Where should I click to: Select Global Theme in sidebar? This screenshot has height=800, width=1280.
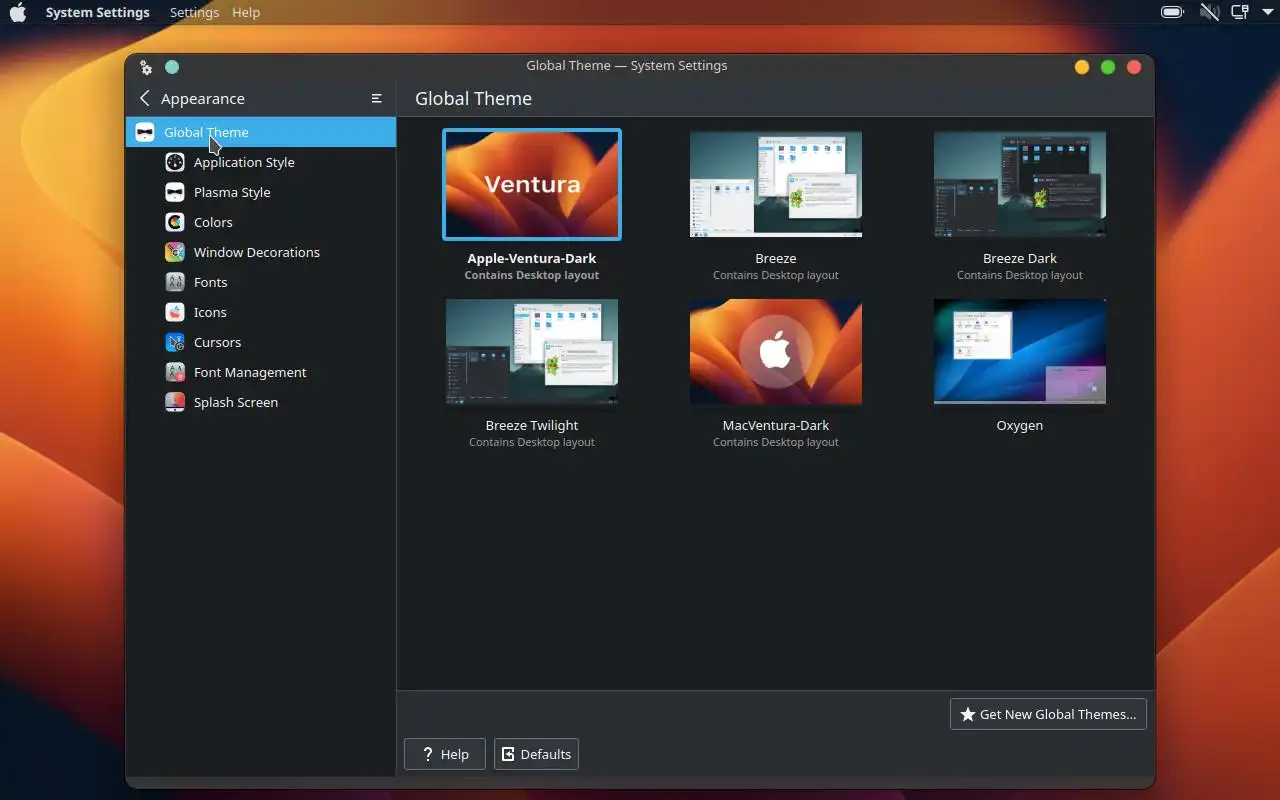coord(261,132)
